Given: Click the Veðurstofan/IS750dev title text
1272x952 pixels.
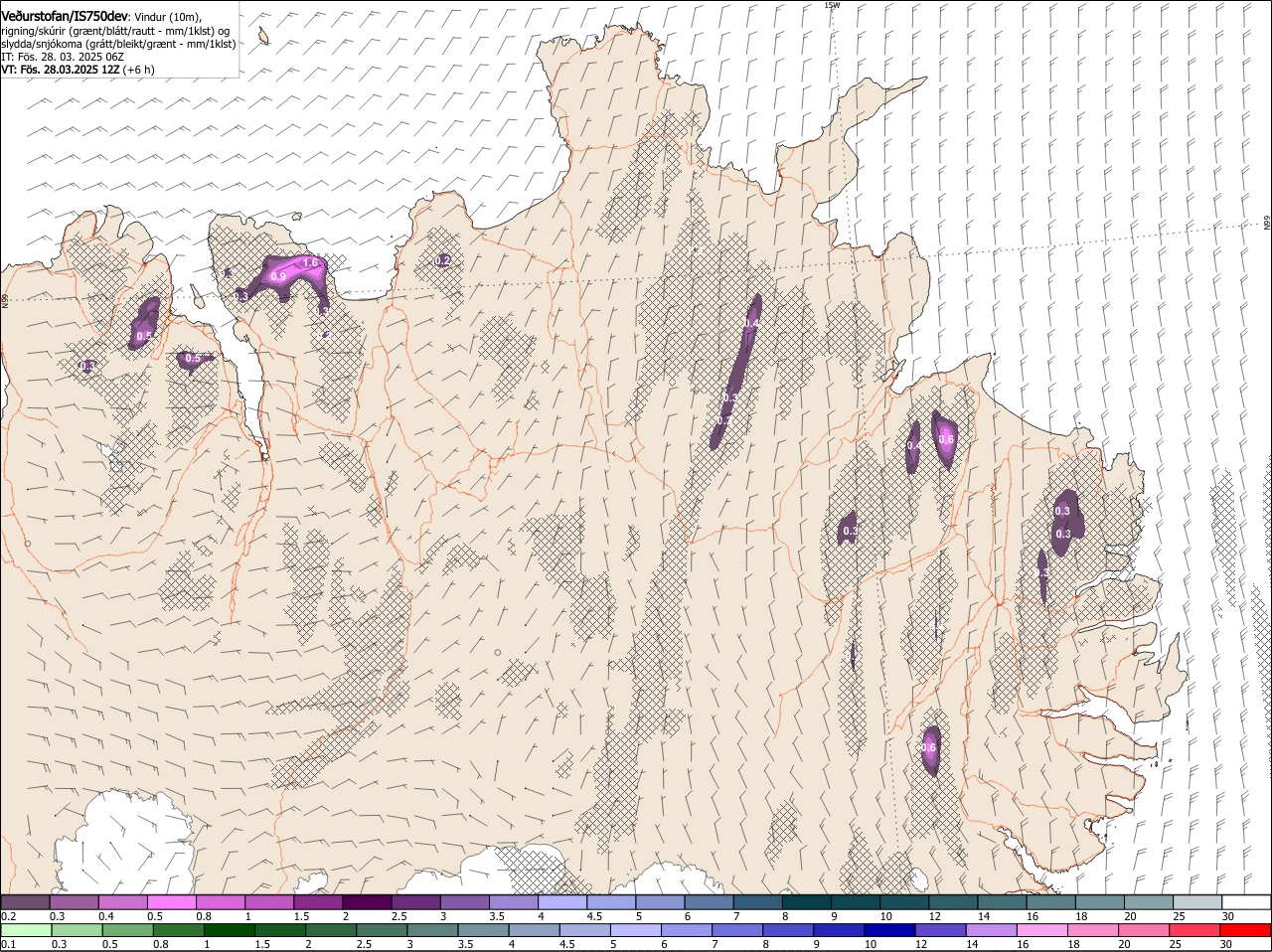Looking at the screenshot, I should click(65, 16).
